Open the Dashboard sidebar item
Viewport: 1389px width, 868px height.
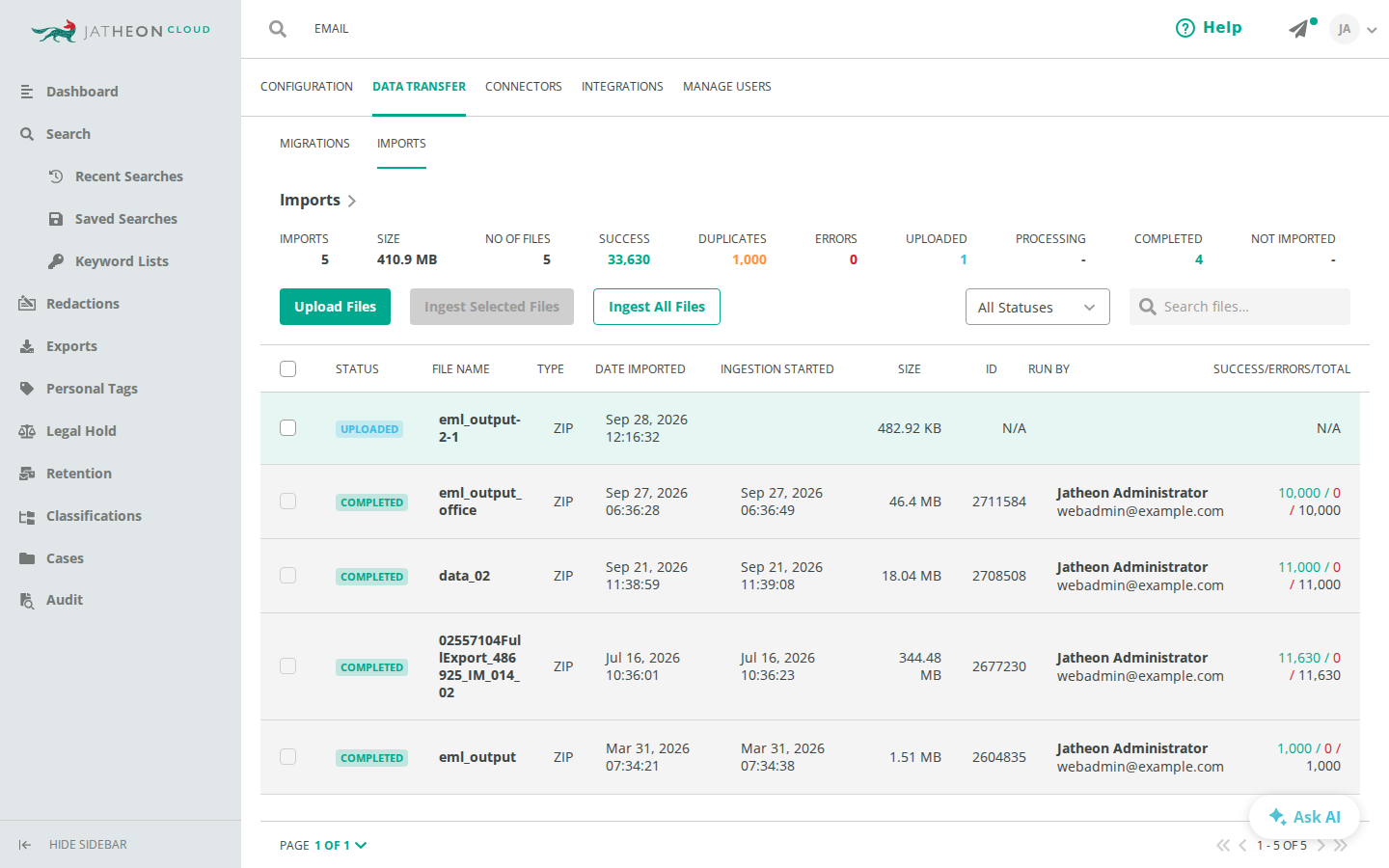point(82,92)
